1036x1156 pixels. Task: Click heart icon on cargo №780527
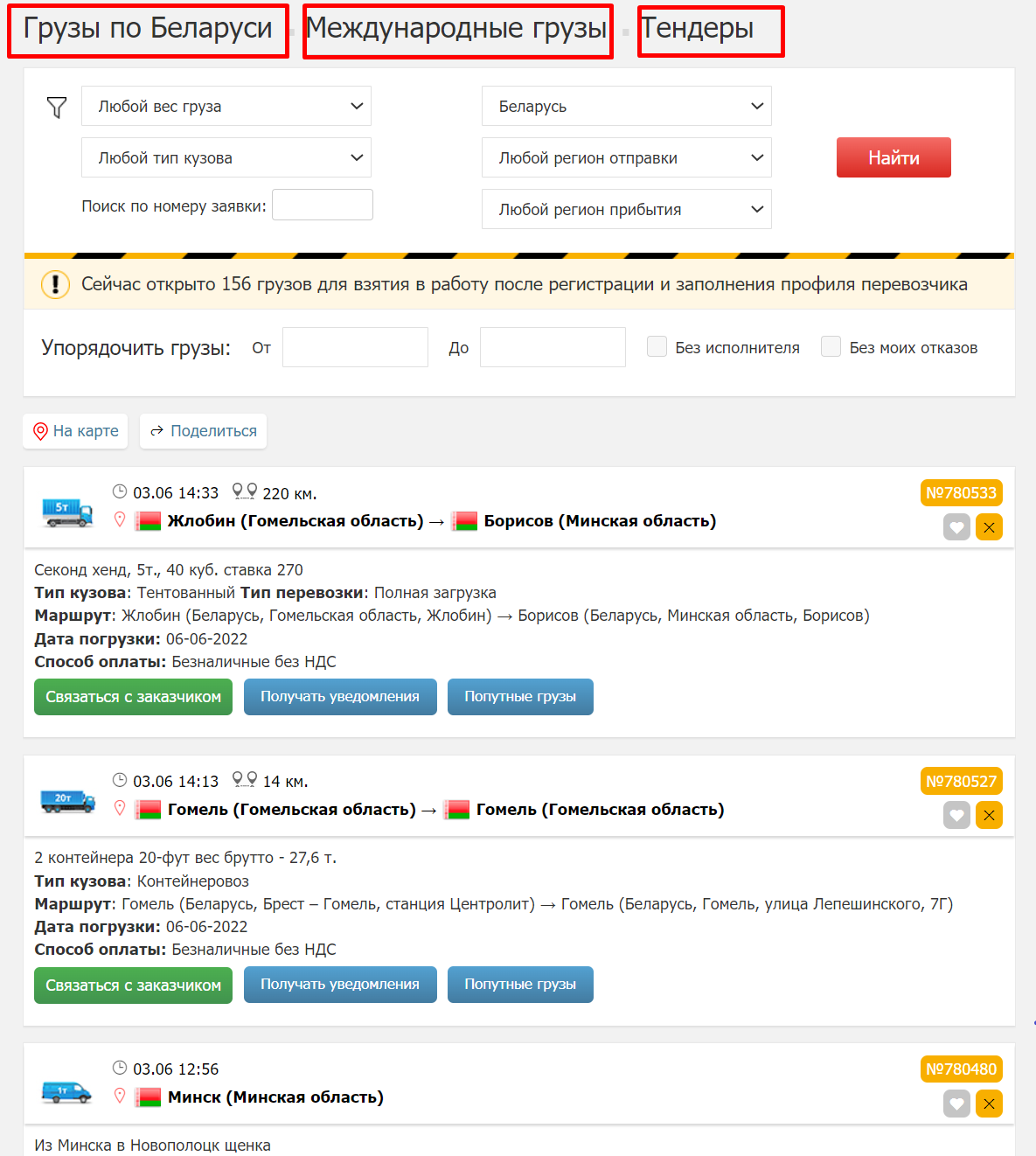(956, 815)
